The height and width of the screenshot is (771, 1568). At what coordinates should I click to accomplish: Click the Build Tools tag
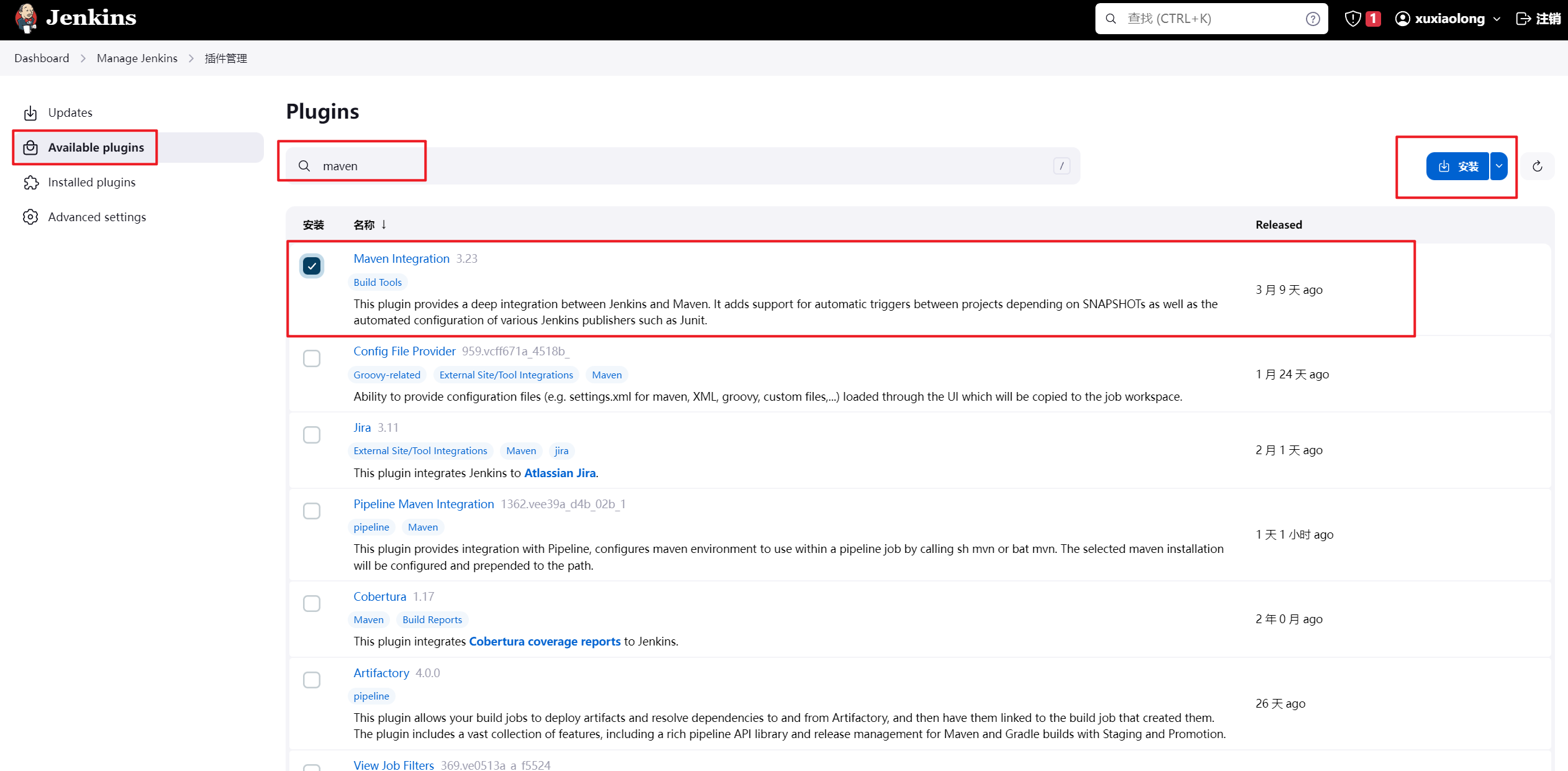378,282
